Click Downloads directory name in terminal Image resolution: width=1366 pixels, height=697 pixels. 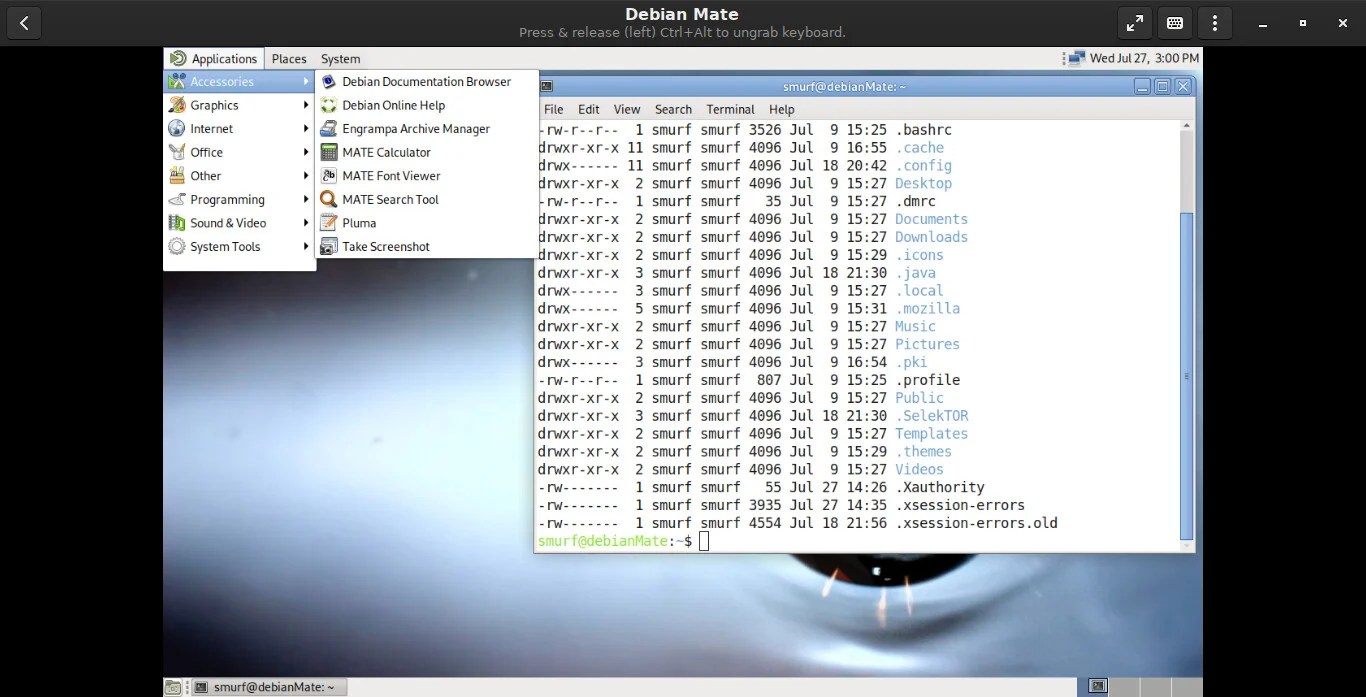coord(931,237)
